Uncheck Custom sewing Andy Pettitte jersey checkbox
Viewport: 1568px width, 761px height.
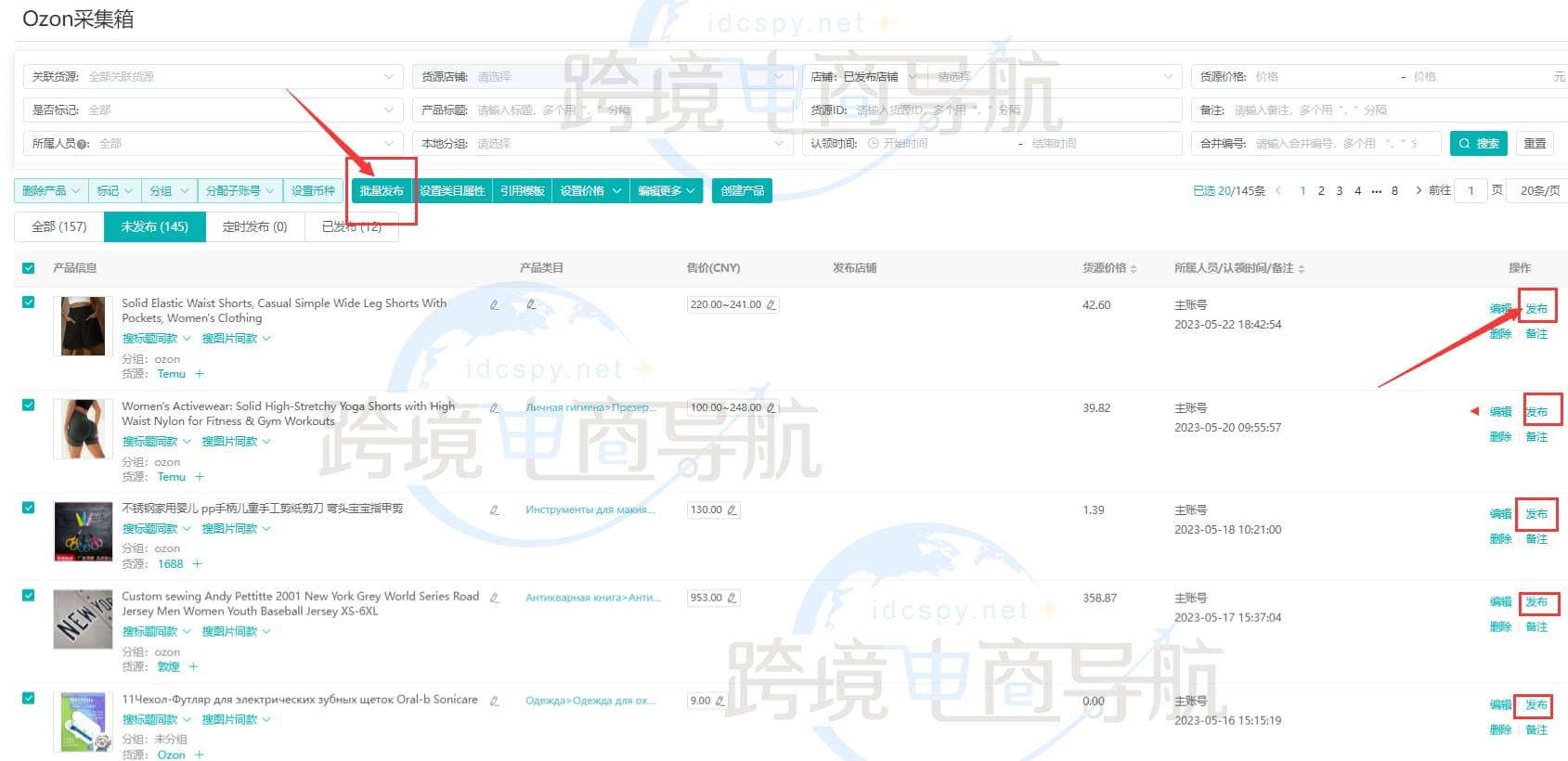point(29,596)
